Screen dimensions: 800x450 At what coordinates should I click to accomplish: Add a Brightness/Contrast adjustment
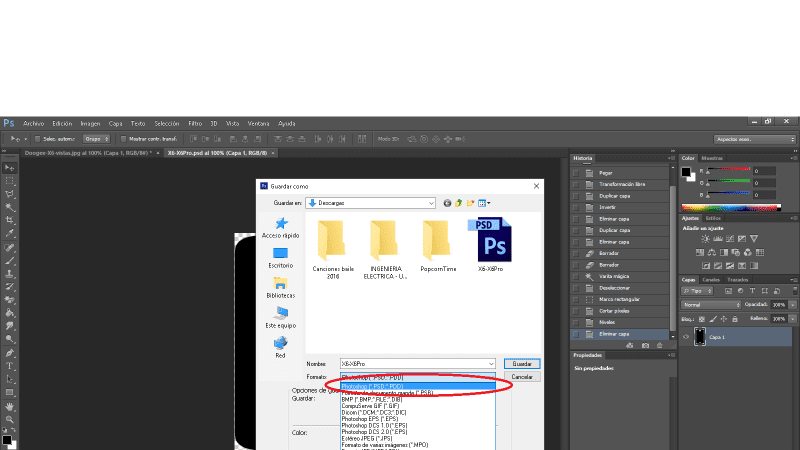click(706, 239)
